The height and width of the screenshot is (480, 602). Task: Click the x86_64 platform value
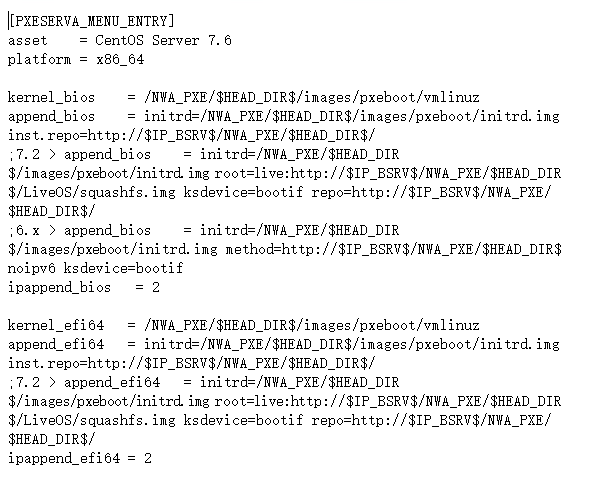pos(120,60)
